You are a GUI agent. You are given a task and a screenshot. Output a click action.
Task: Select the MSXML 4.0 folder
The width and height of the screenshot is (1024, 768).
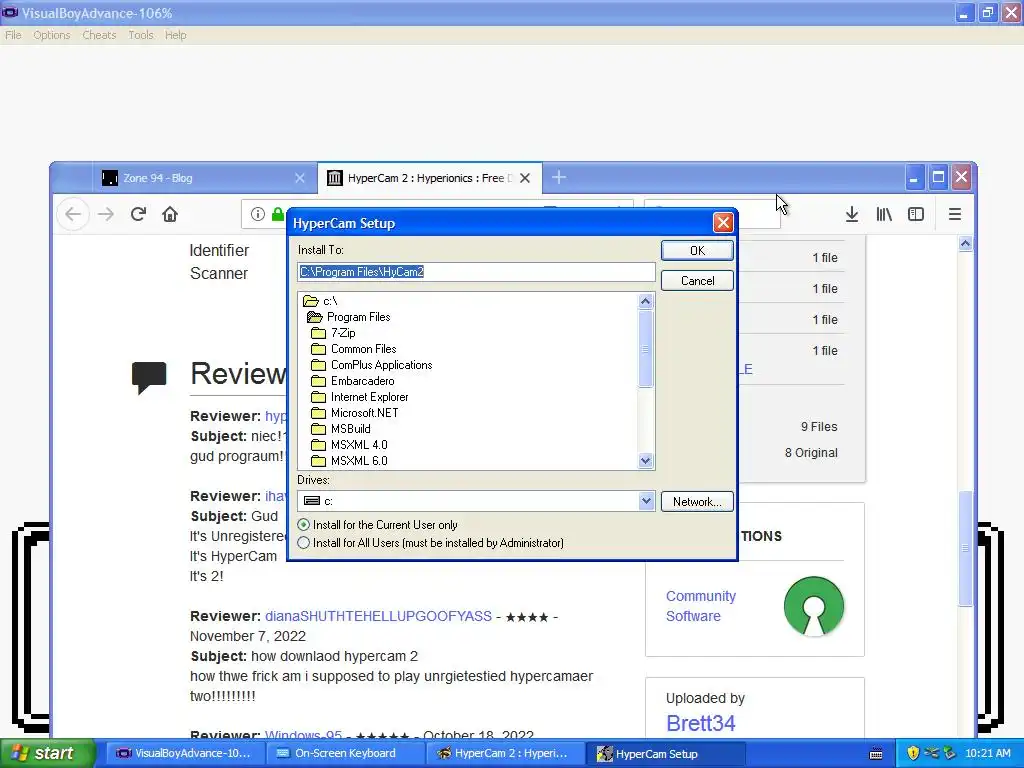[x=349, y=445]
